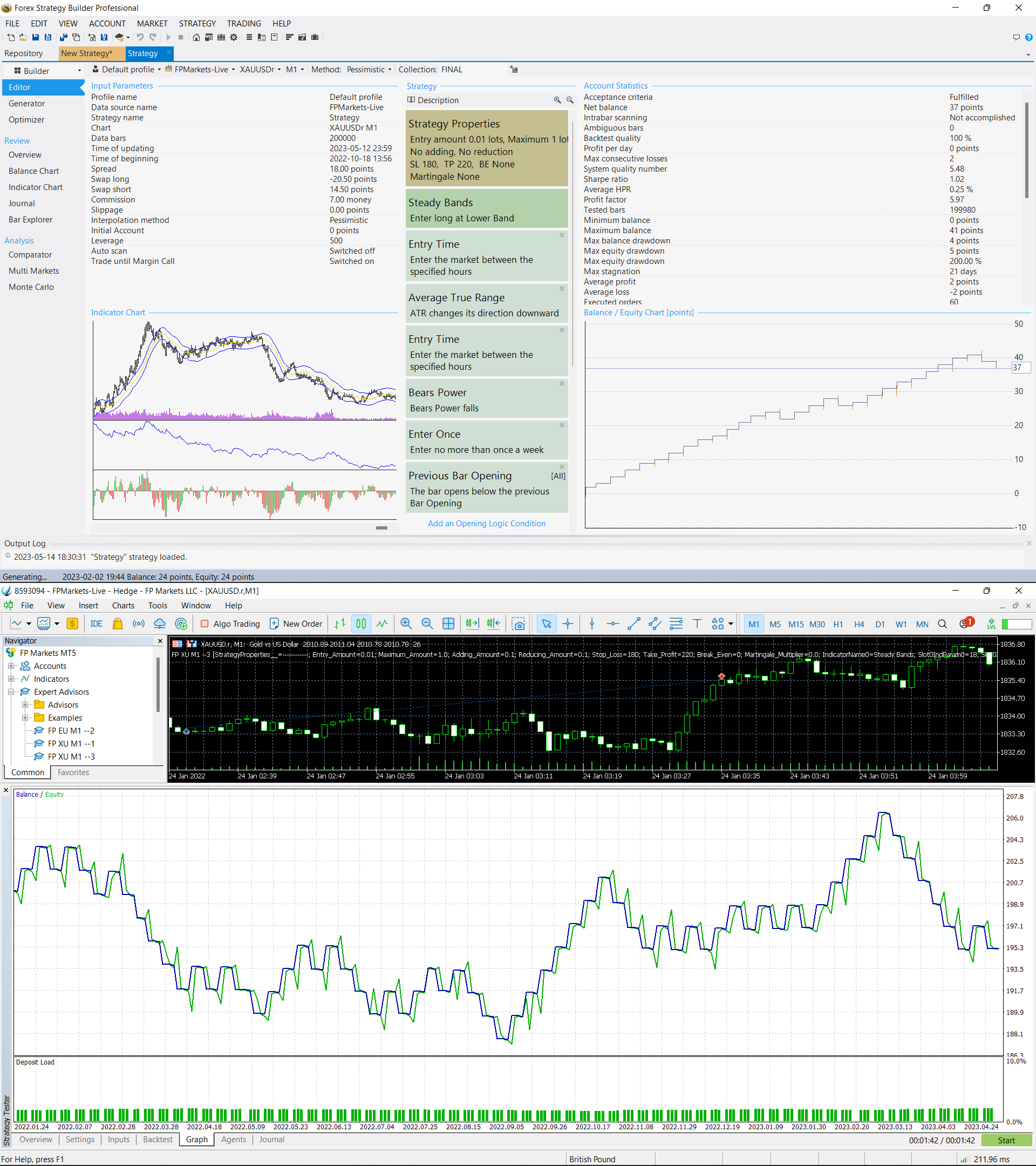This screenshot has height=1166, width=1036.
Task: Collapse the Expert Advisors tree node
Action: tap(11, 692)
